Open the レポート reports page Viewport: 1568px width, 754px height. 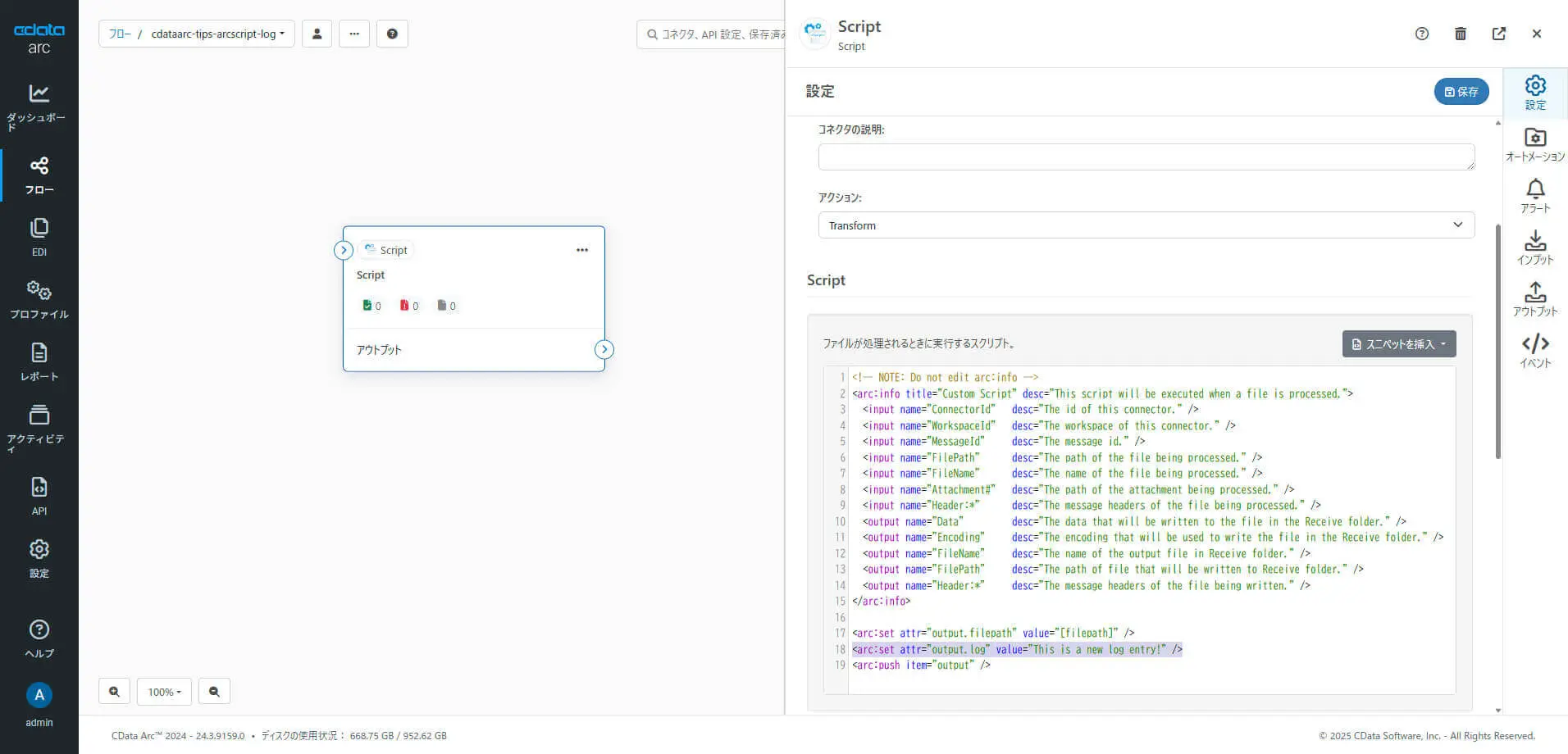point(39,361)
